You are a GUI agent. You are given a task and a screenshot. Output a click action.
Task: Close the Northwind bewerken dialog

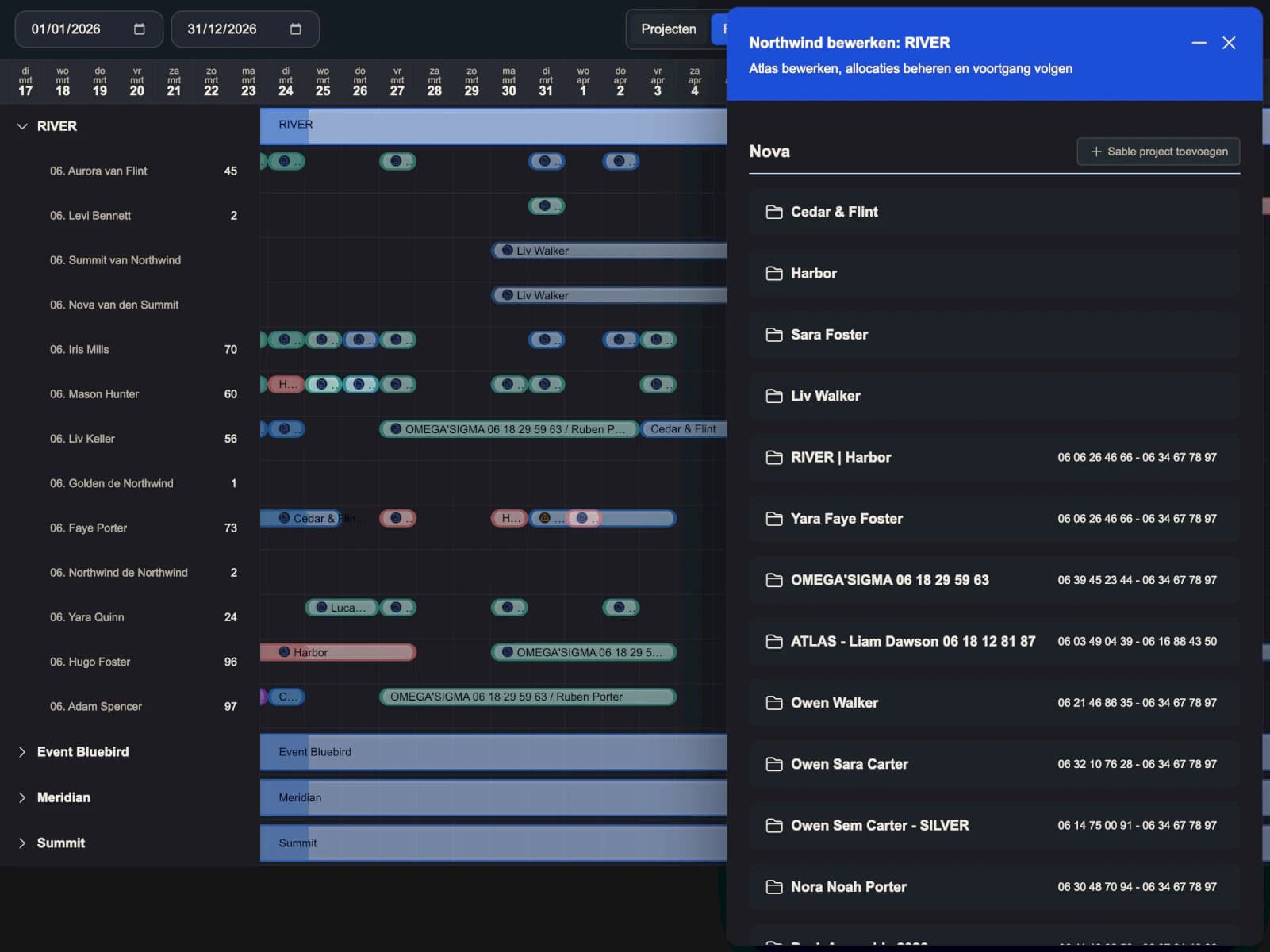[x=1229, y=43]
